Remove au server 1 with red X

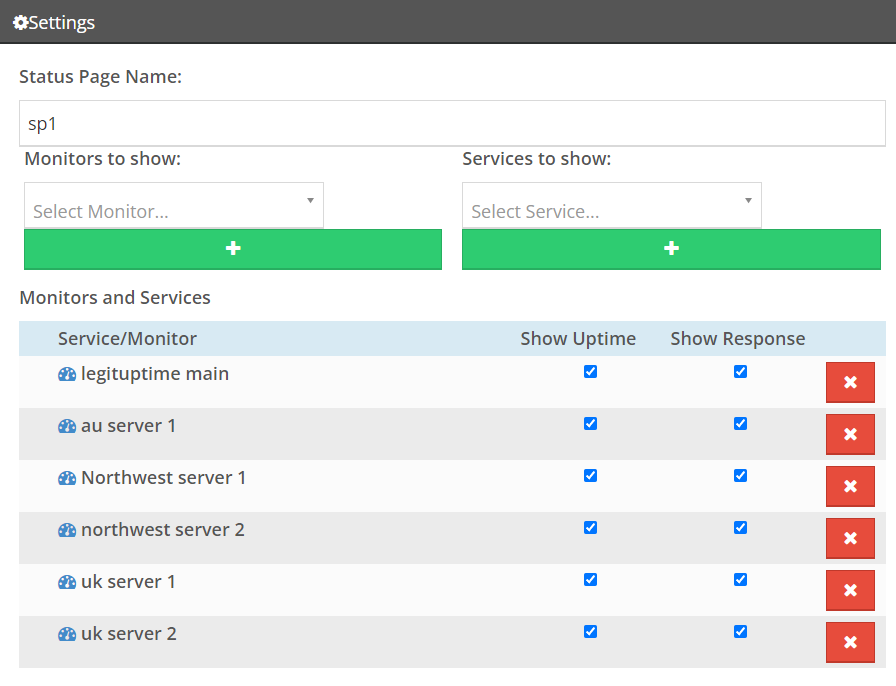[850, 434]
